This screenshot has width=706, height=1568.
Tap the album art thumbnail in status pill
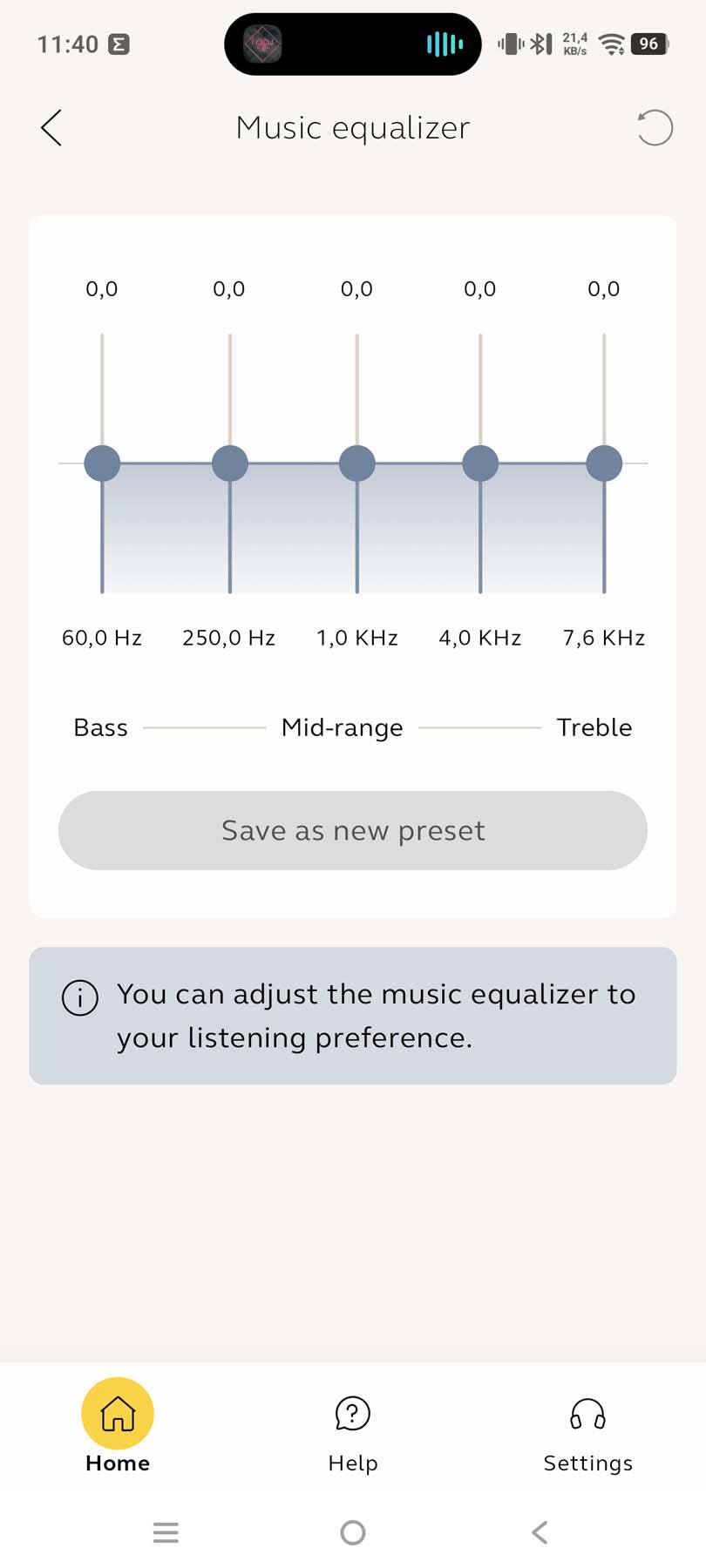point(262,44)
